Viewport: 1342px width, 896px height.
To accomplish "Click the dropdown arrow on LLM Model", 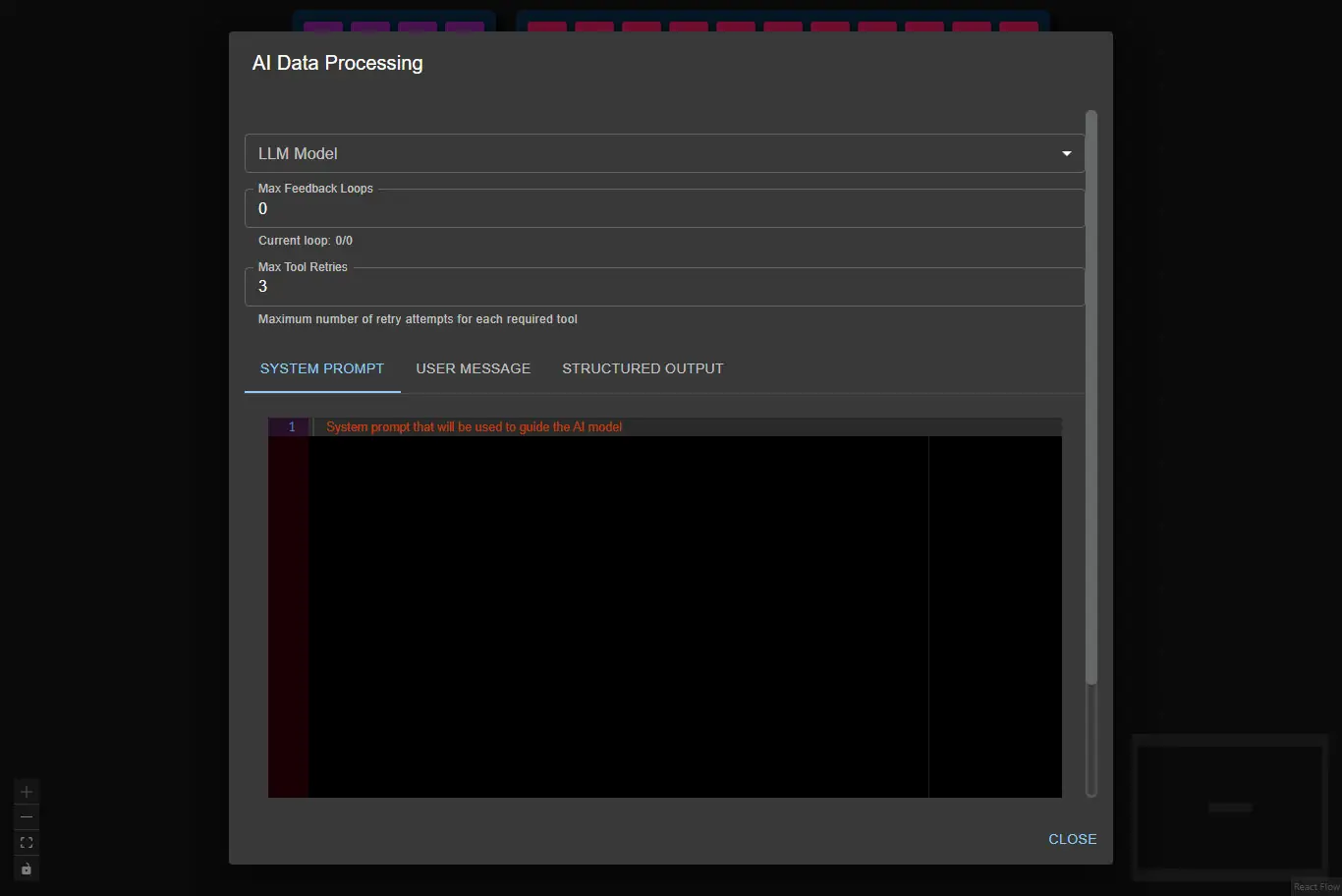I will pos(1066,153).
